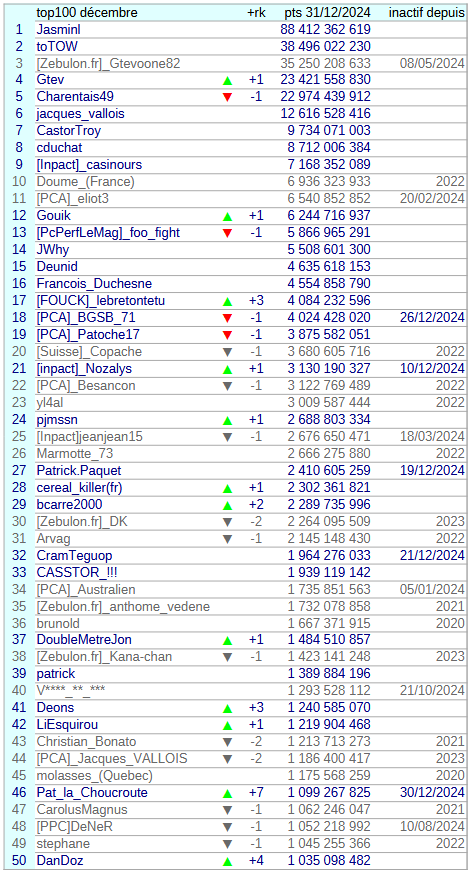471x873 pixels.
Task: Click the grey down arrow beside stephane
Action: pos(227,845)
